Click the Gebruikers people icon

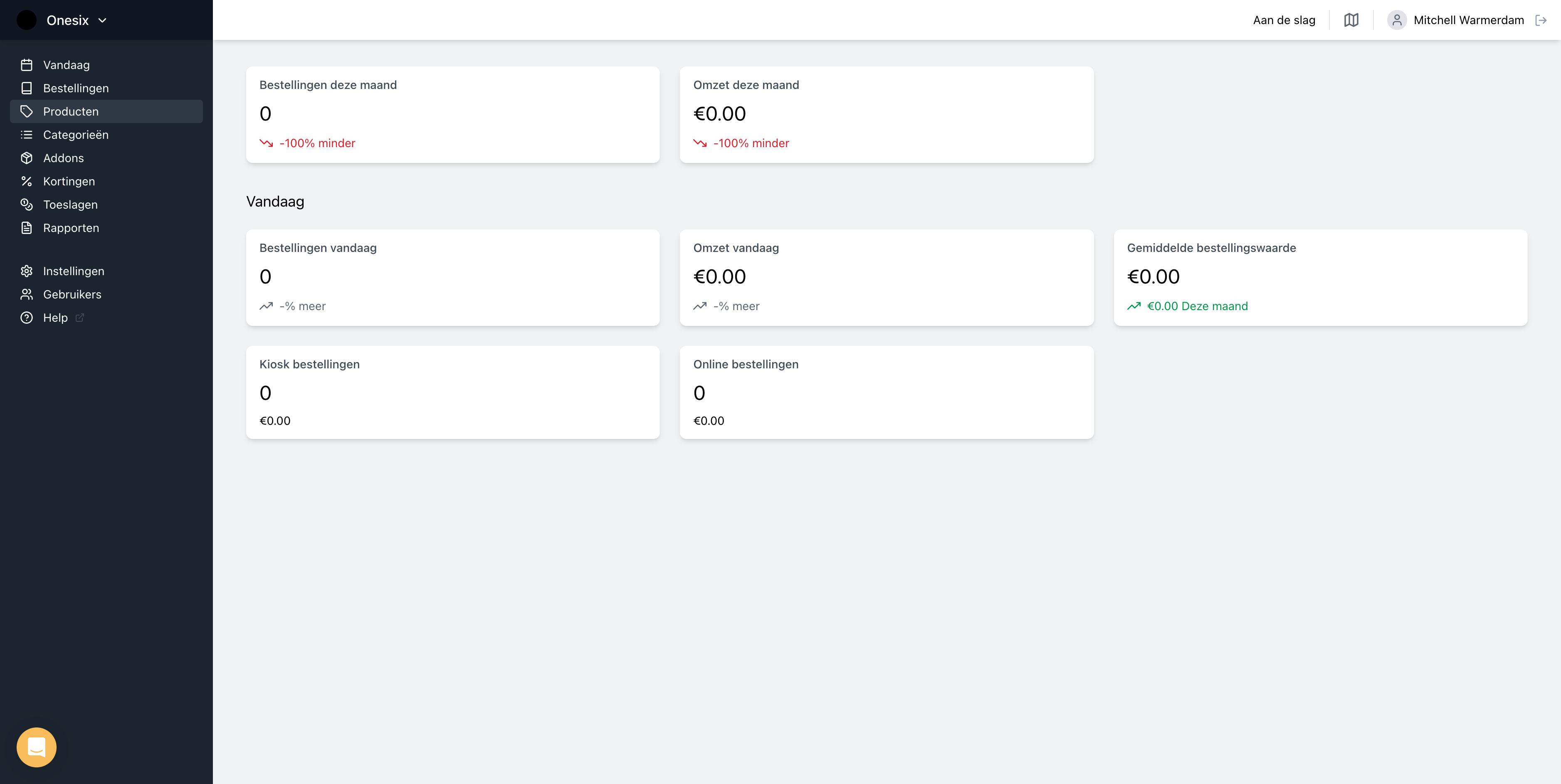coord(27,294)
